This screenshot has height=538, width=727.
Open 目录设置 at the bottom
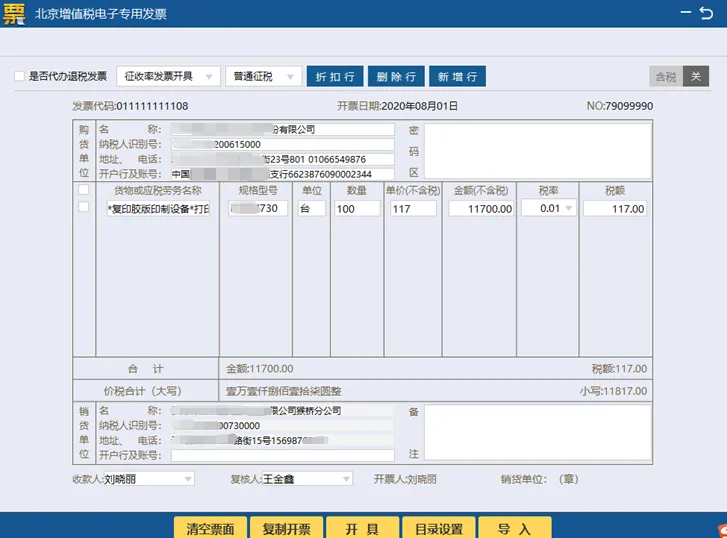439,528
